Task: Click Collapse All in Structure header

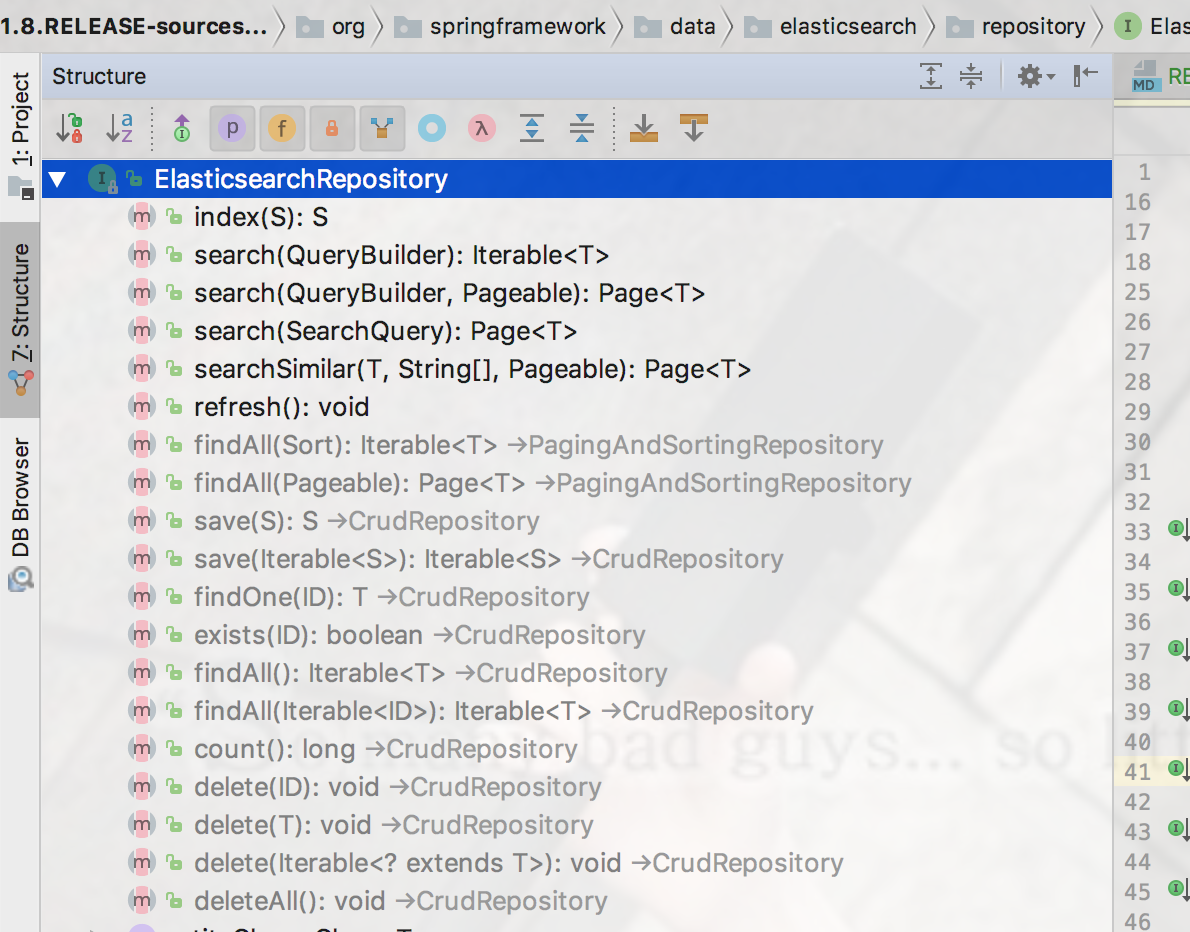Action: click(971, 76)
